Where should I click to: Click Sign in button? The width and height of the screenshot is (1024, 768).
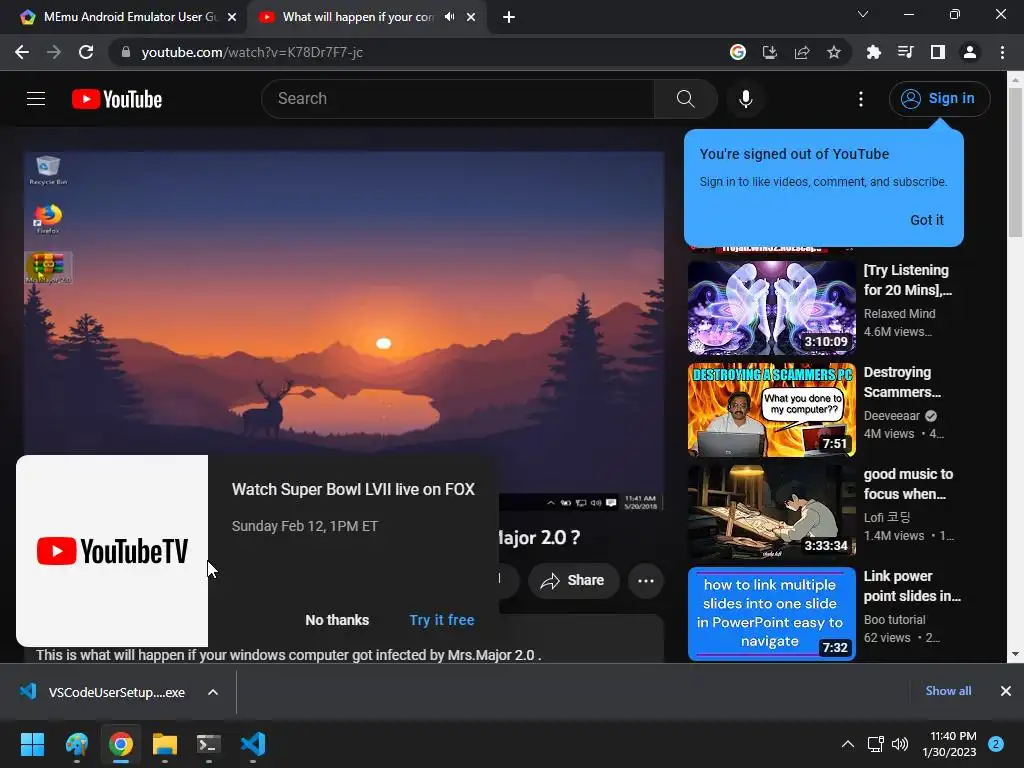[940, 99]
